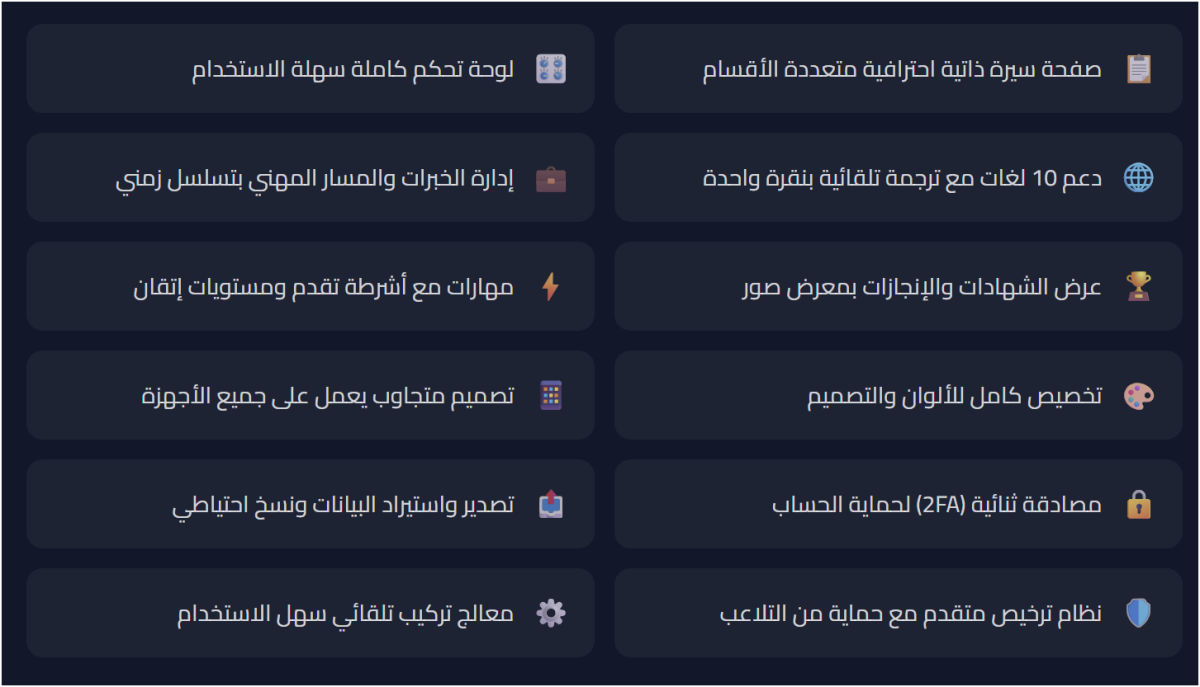Click the text مصادقة ثنائية (2FA) لحماية الحساب
1200x687 pixels.
(937, 505)
